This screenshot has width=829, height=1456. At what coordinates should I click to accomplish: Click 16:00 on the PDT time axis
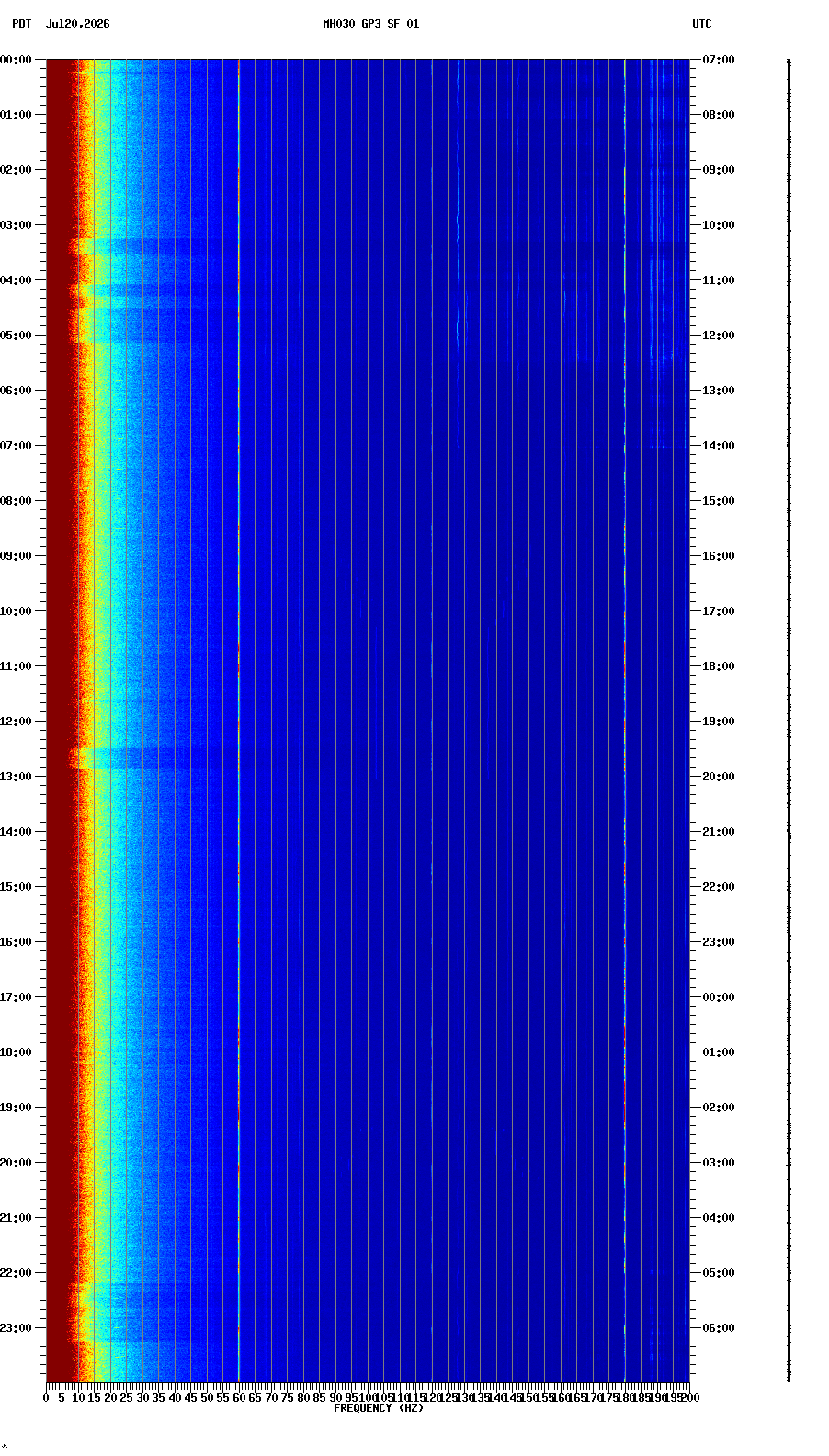[x=16, y=942]
